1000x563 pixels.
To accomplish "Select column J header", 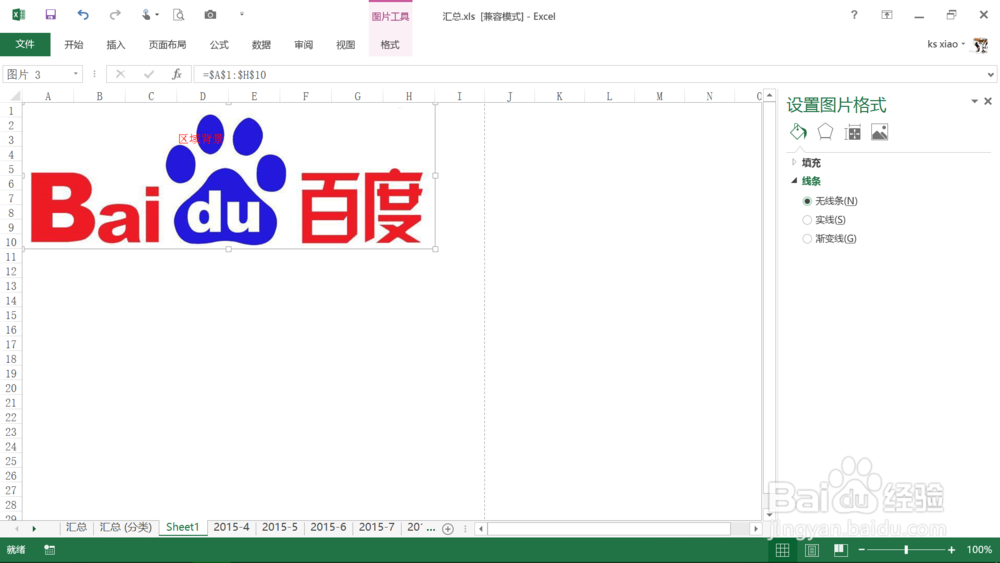I will click(x=509, y=96).
